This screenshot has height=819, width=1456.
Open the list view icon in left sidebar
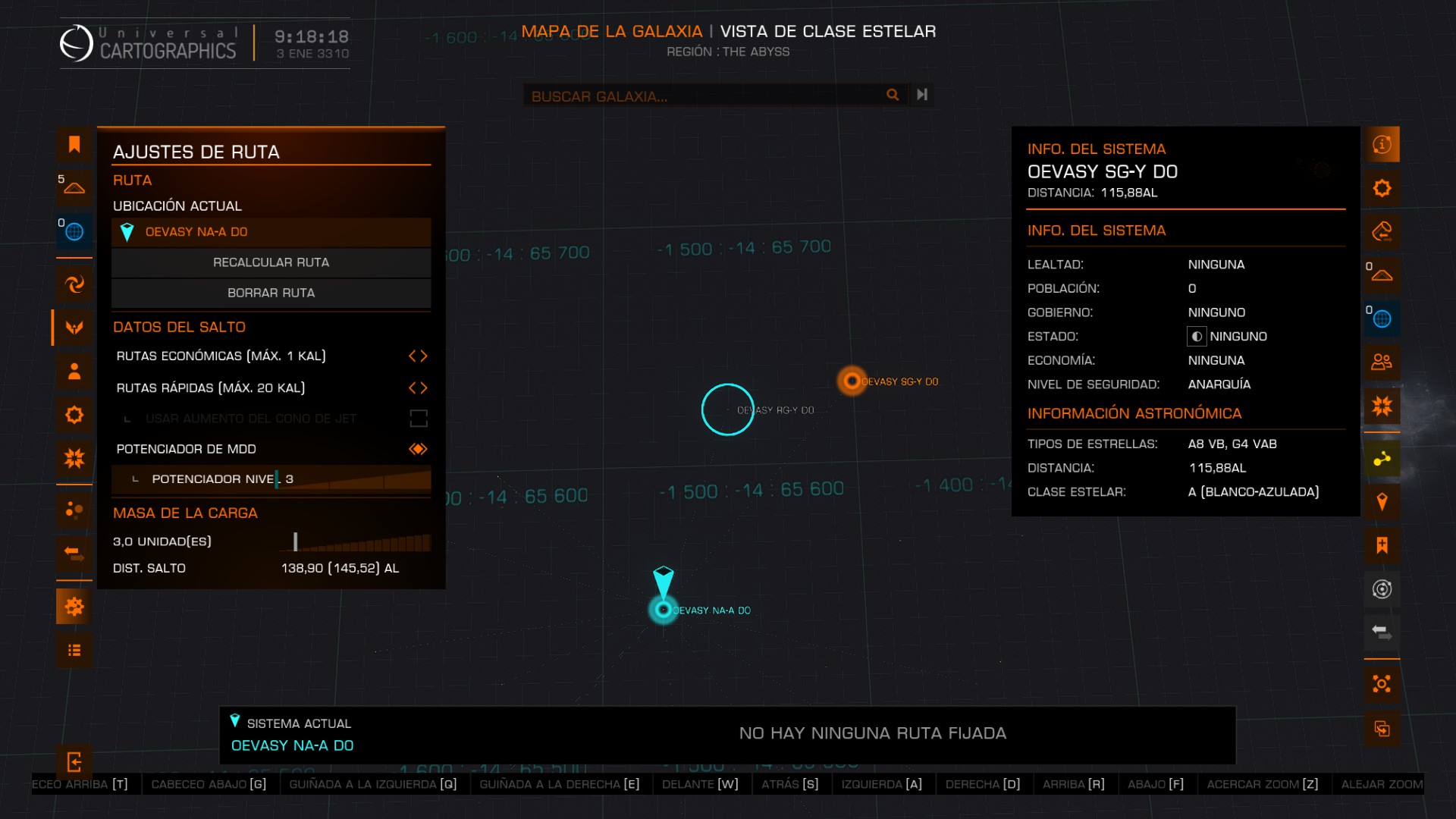[x=74, y=651]
